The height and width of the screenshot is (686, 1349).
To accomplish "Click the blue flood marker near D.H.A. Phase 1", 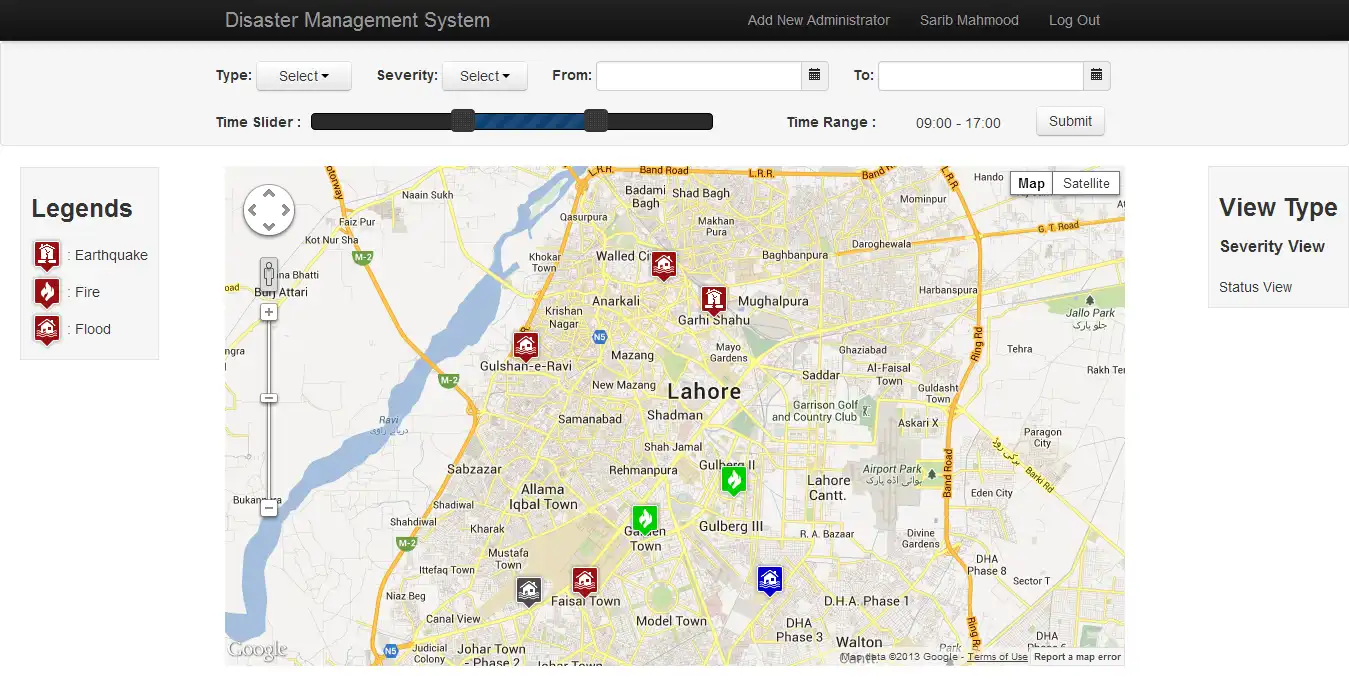I will tap(769, 579).
